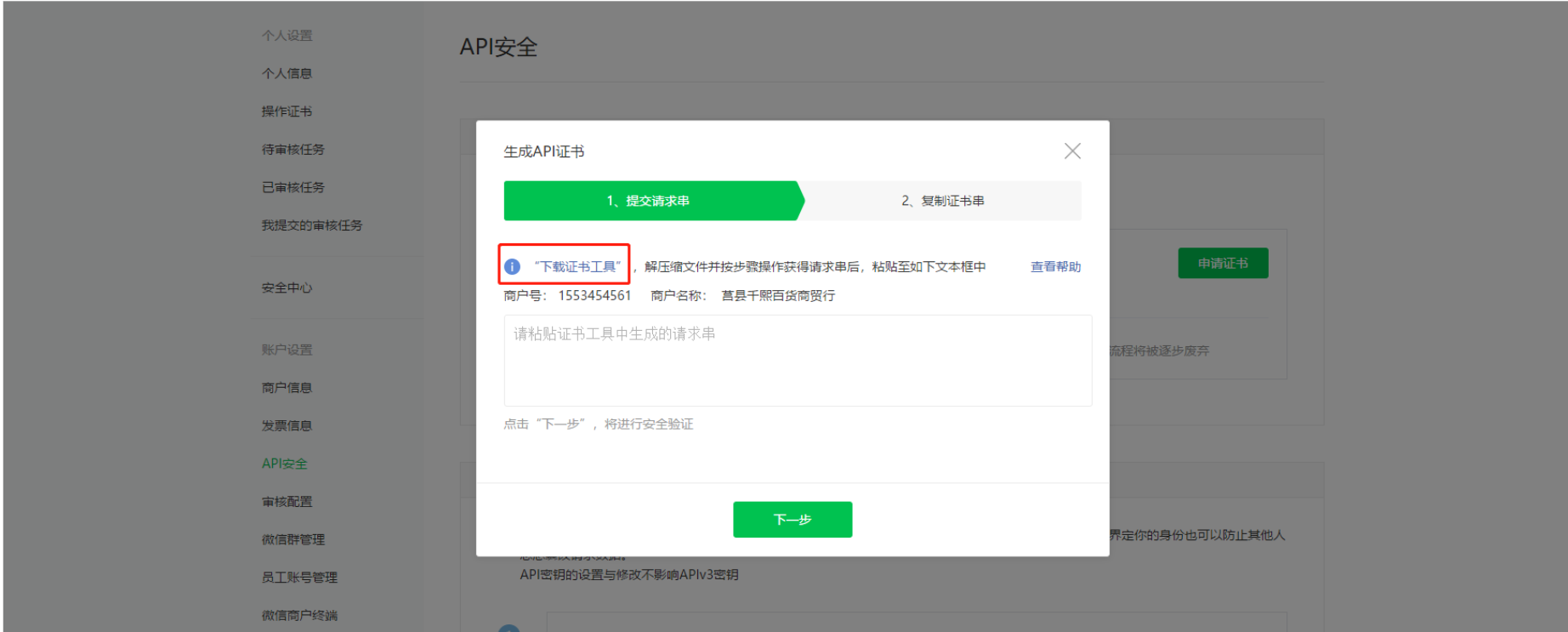
Task: Select step 1 提交请求串 tab
Action: [x=653, y=201]
